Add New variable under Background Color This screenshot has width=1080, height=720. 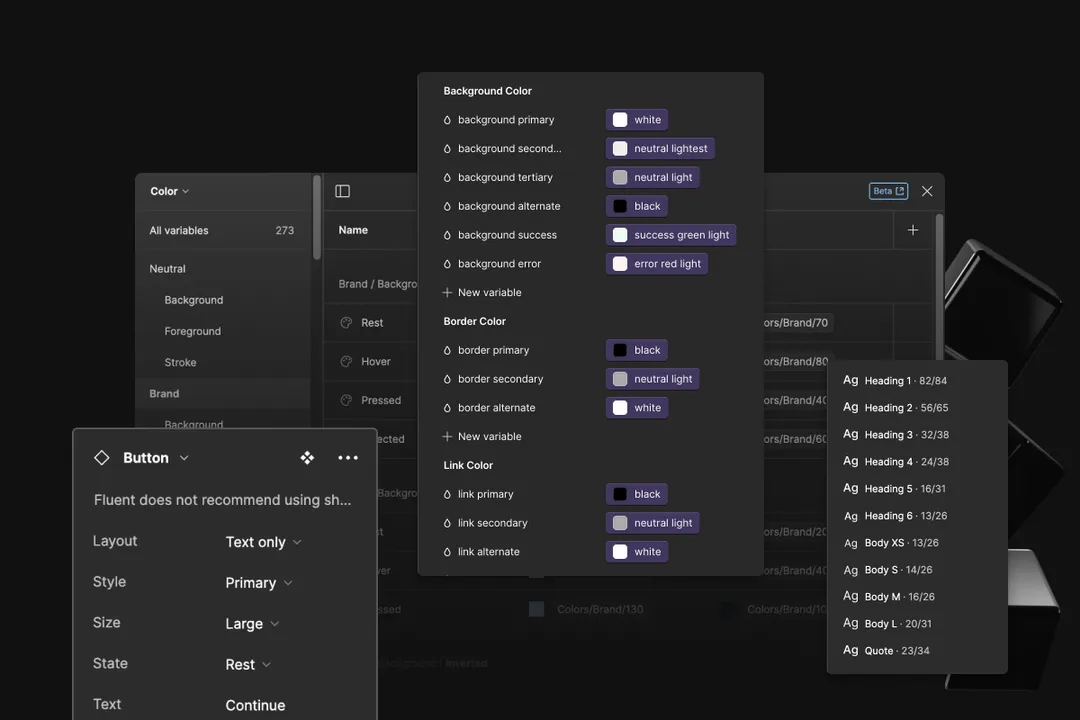pos(481,293)
